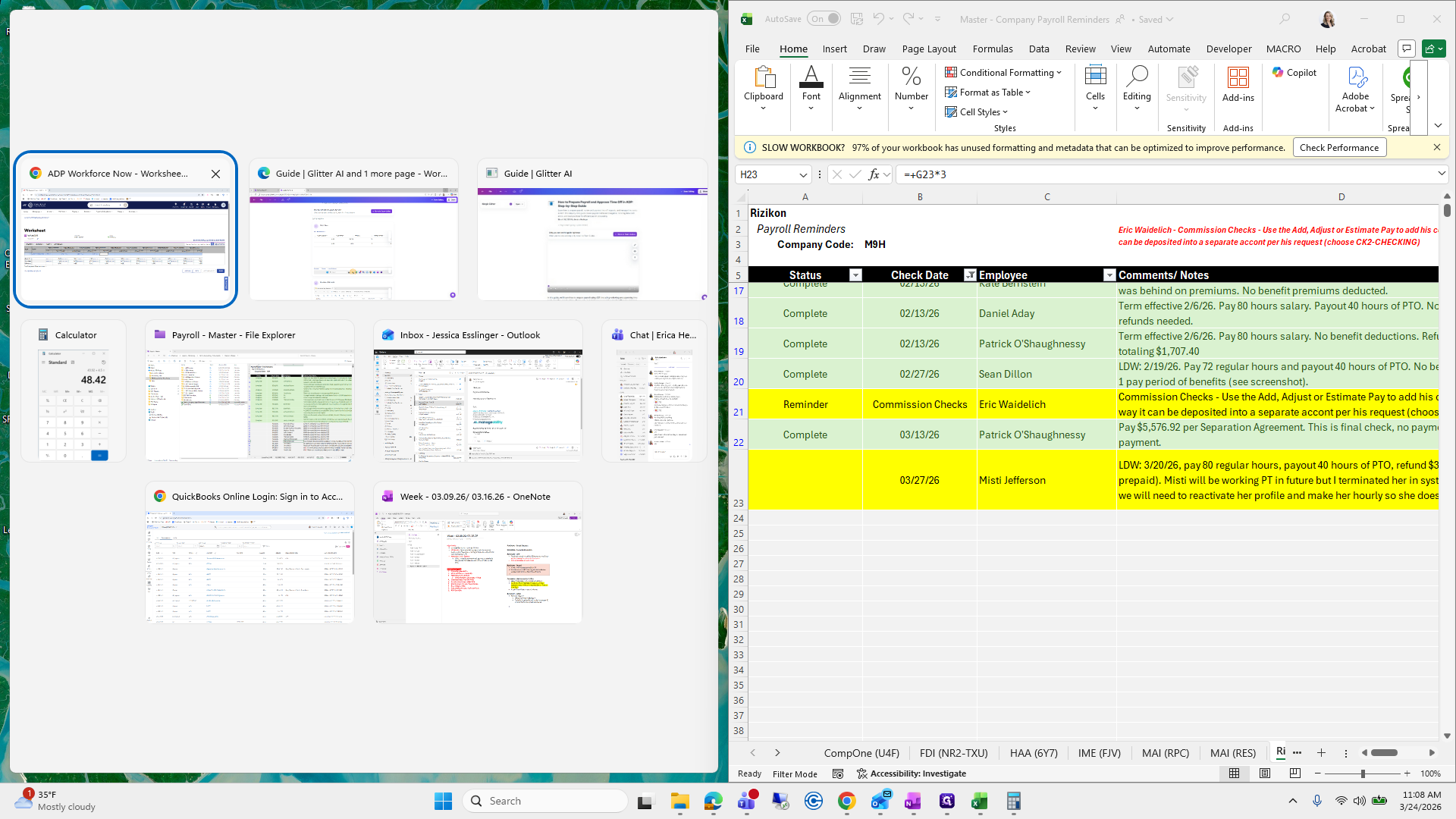Click the Undo arrow icon
This screenshot has width=1456, height=819.
click(x=878, y=19)
